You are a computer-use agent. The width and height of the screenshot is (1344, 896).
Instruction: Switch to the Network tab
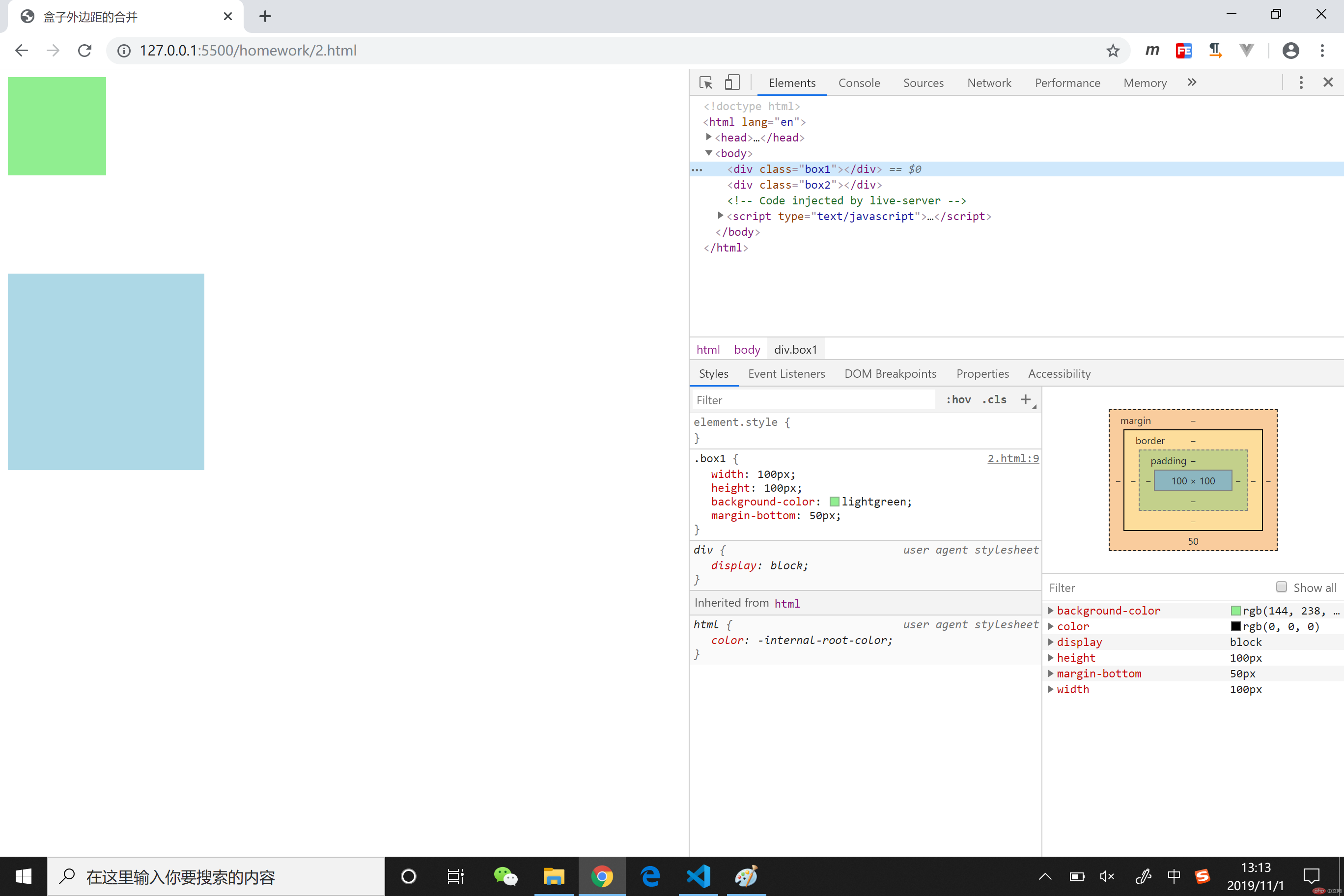[x=989, y=83]
